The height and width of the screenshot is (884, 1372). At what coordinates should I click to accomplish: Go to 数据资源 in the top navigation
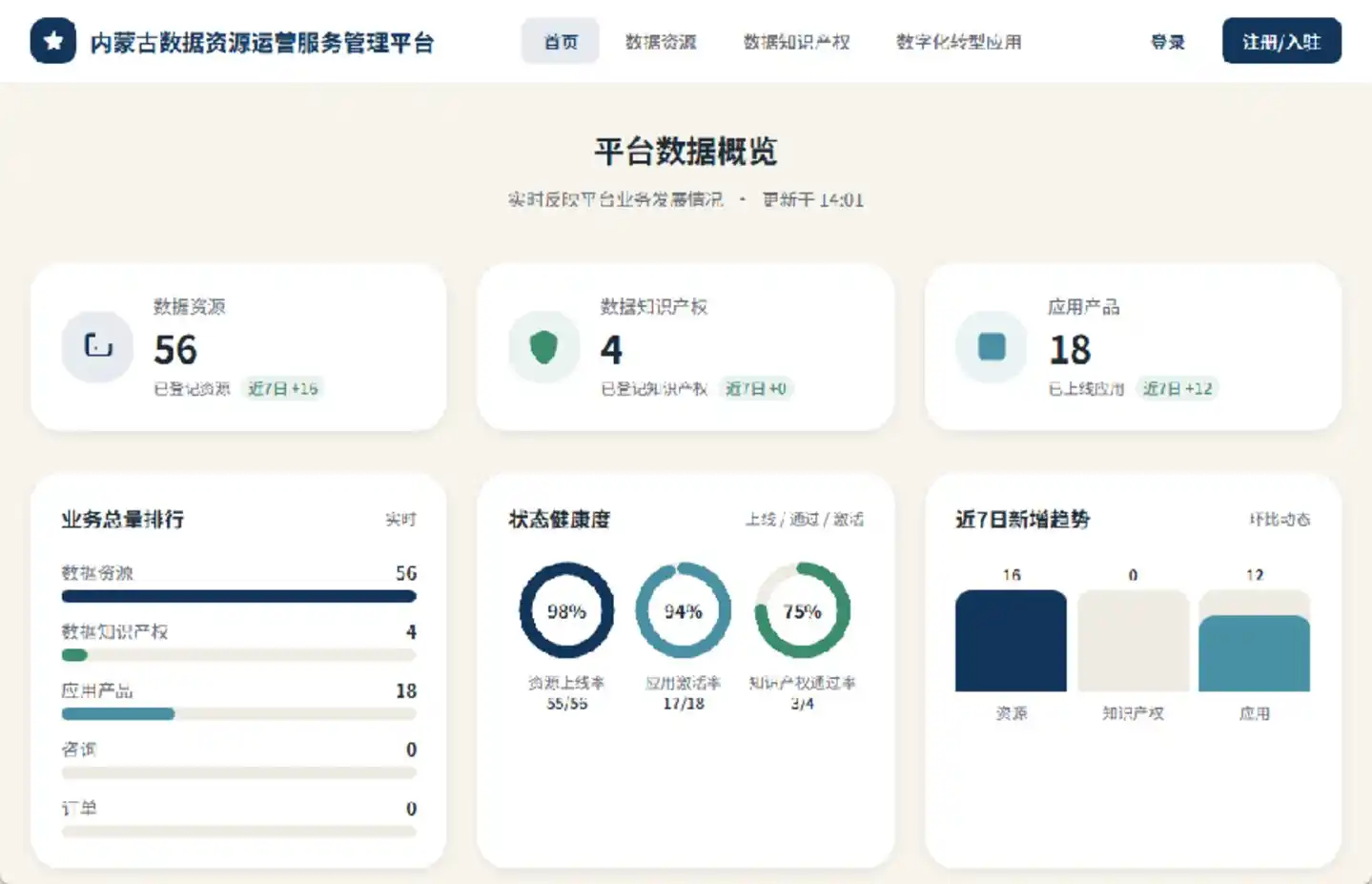click(661, 41)
